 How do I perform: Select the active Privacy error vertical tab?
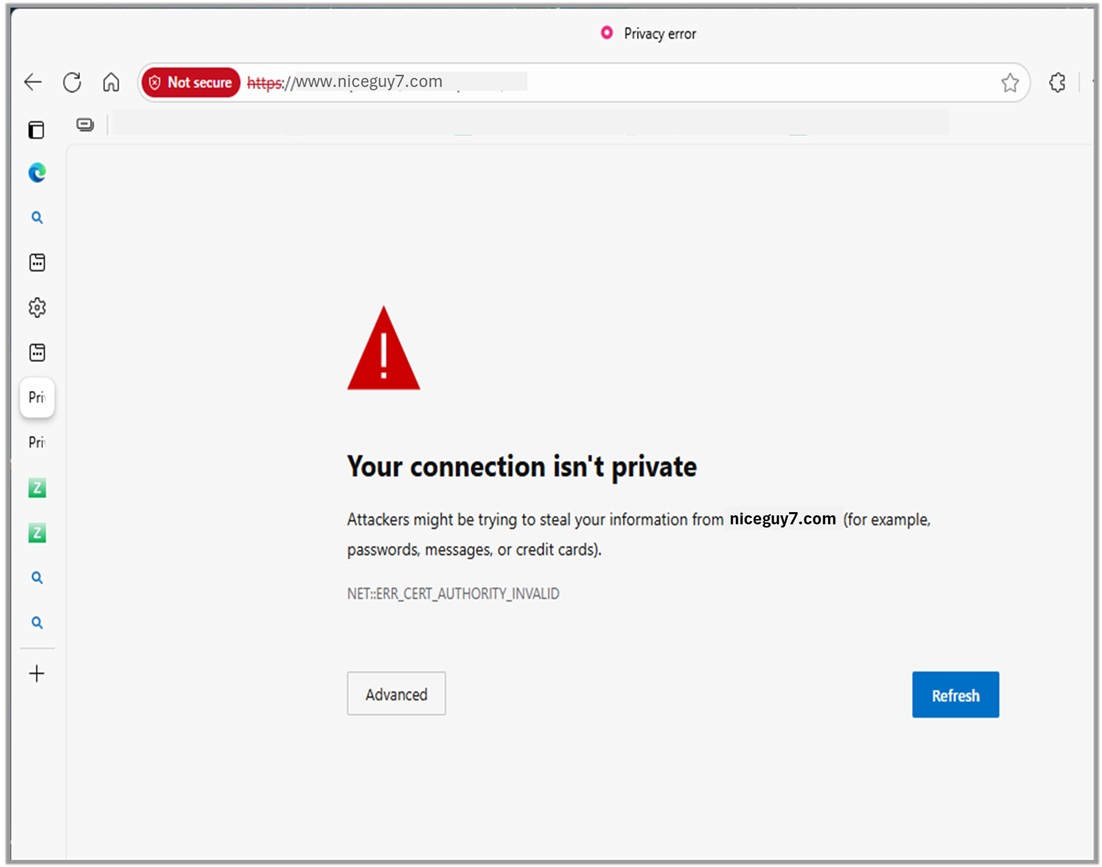pos(37,397)
